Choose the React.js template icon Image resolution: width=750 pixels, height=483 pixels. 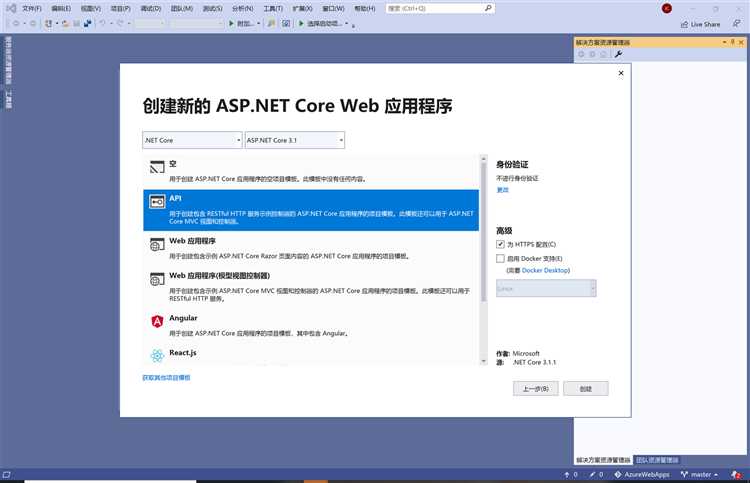click(157, 355)
